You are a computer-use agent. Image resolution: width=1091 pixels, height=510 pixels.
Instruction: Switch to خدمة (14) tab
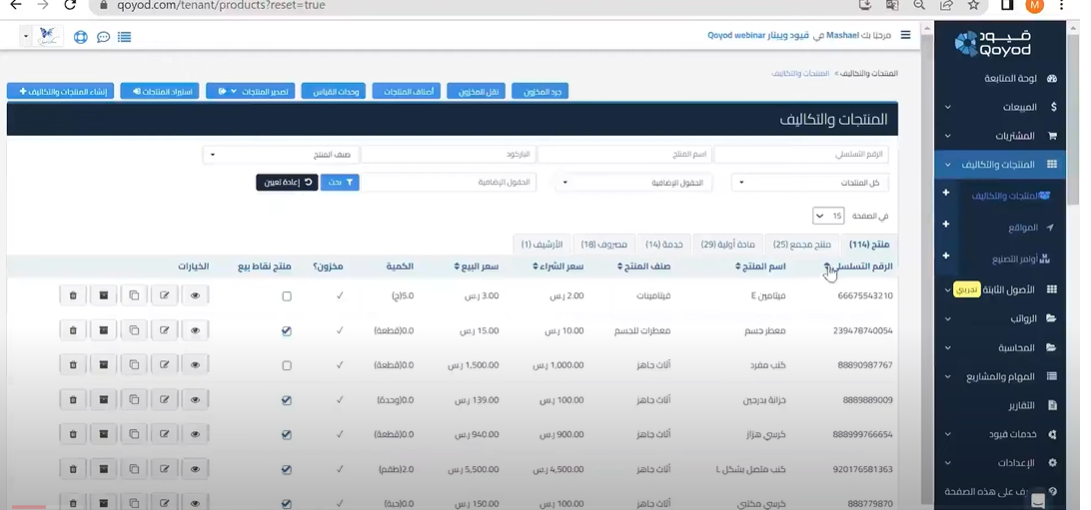pyautogui.click(x=664, y=244)
